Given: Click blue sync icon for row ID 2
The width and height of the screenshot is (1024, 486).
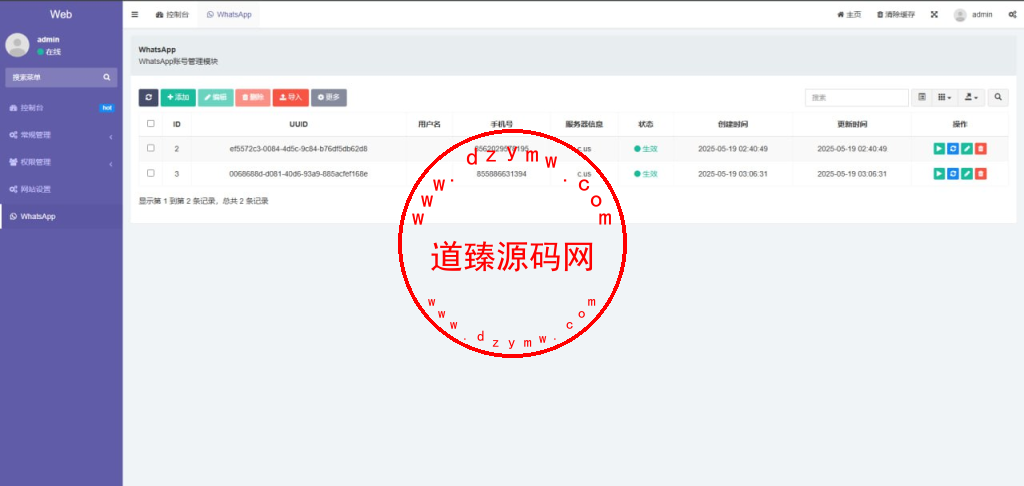Looking at the screenshot, I should (x=953, y=149).
